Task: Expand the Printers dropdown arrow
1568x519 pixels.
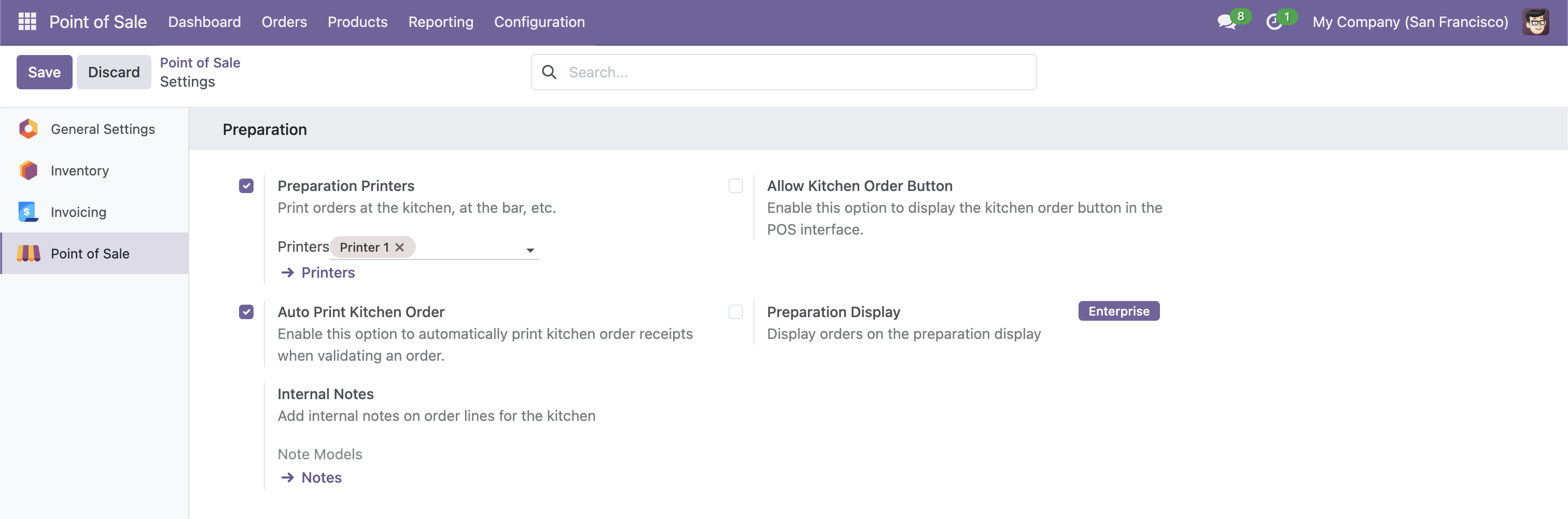Action: pos(530,250)
